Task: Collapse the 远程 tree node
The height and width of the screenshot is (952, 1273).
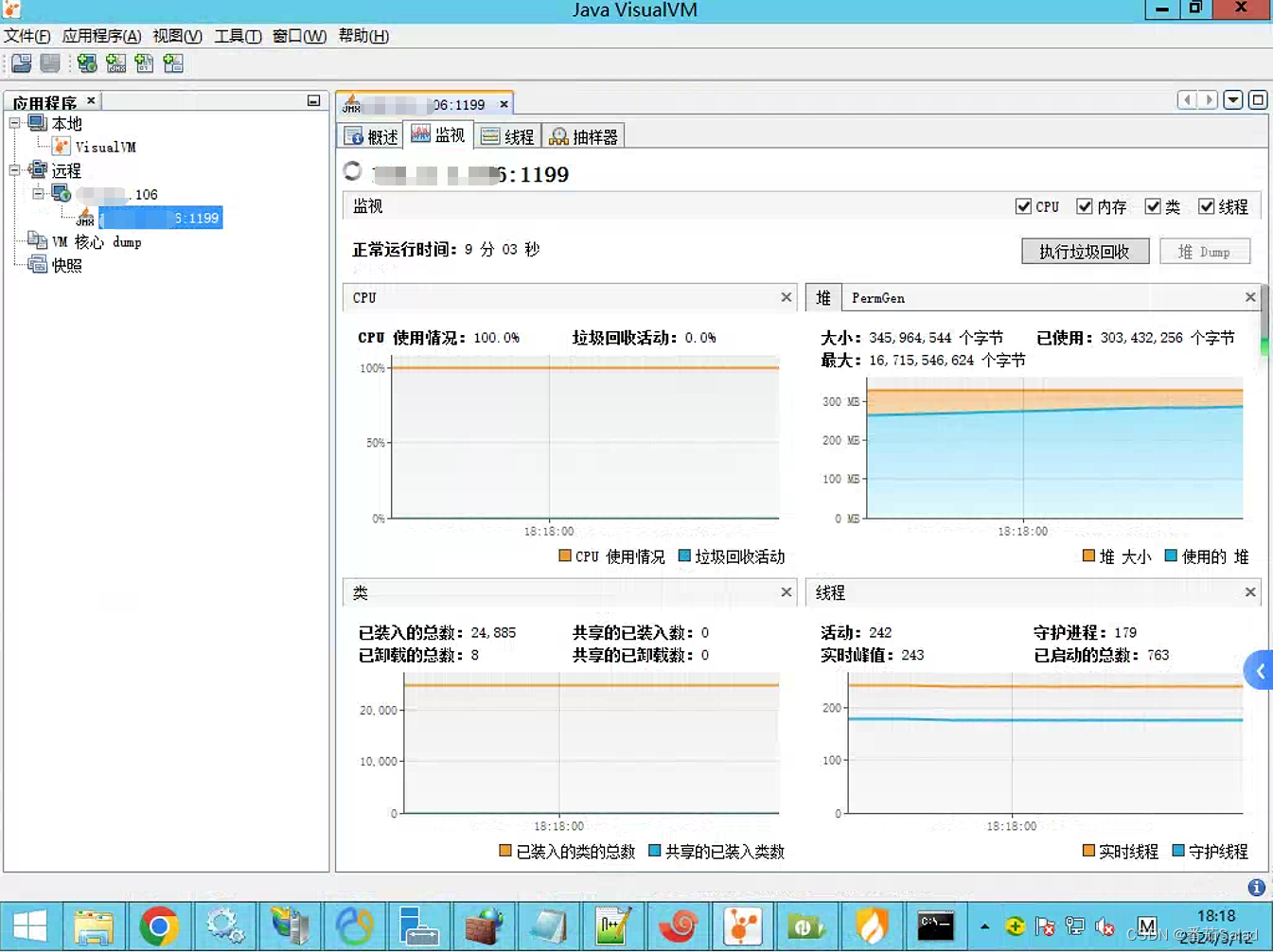Action: tap(15, 170)
